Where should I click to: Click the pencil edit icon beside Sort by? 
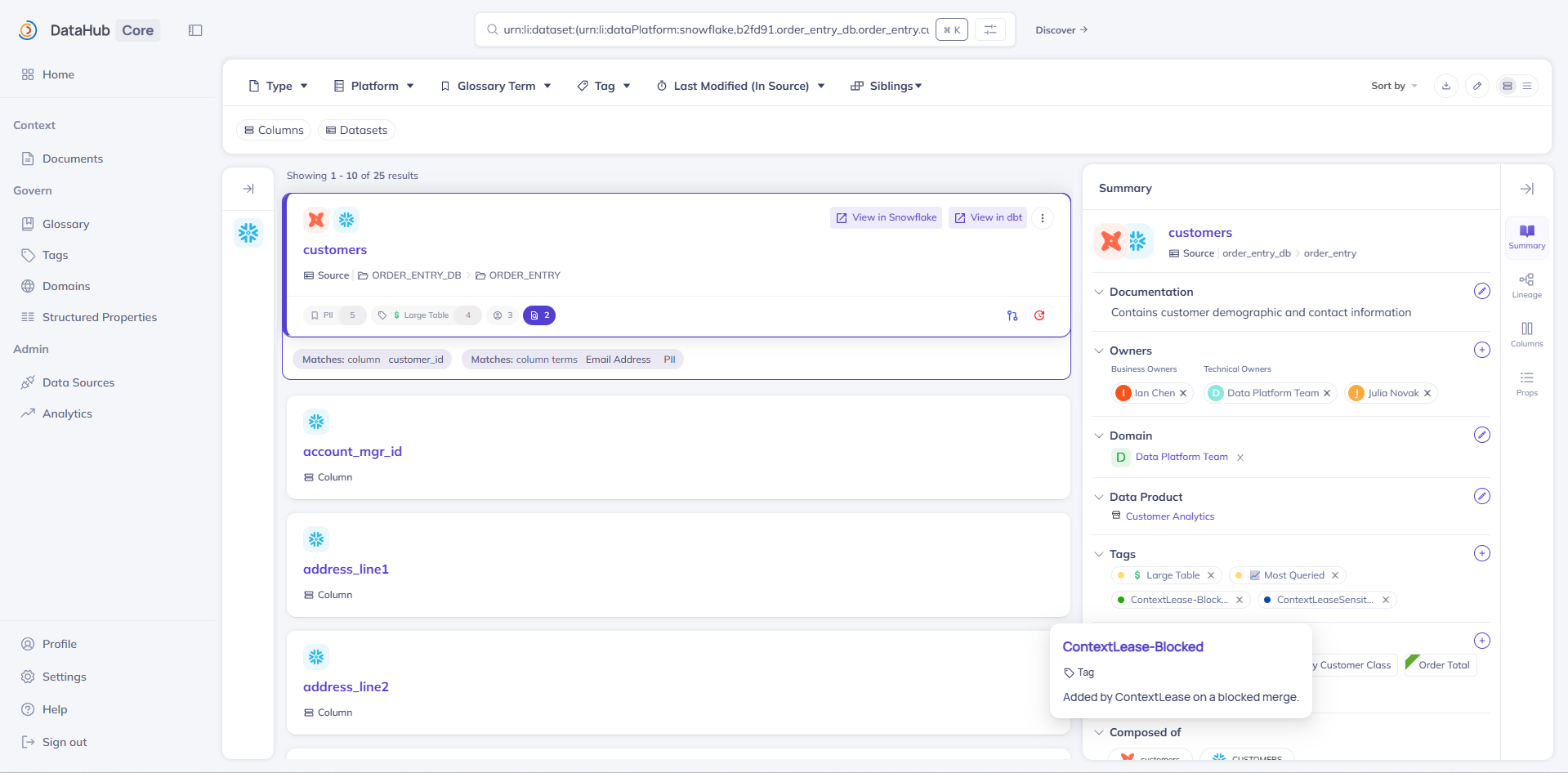(1477, 86)
